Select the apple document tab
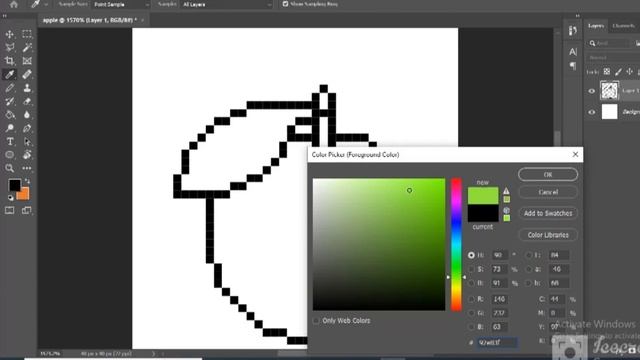Viewport: 640px width, 360px height. (x=90, y=20)
